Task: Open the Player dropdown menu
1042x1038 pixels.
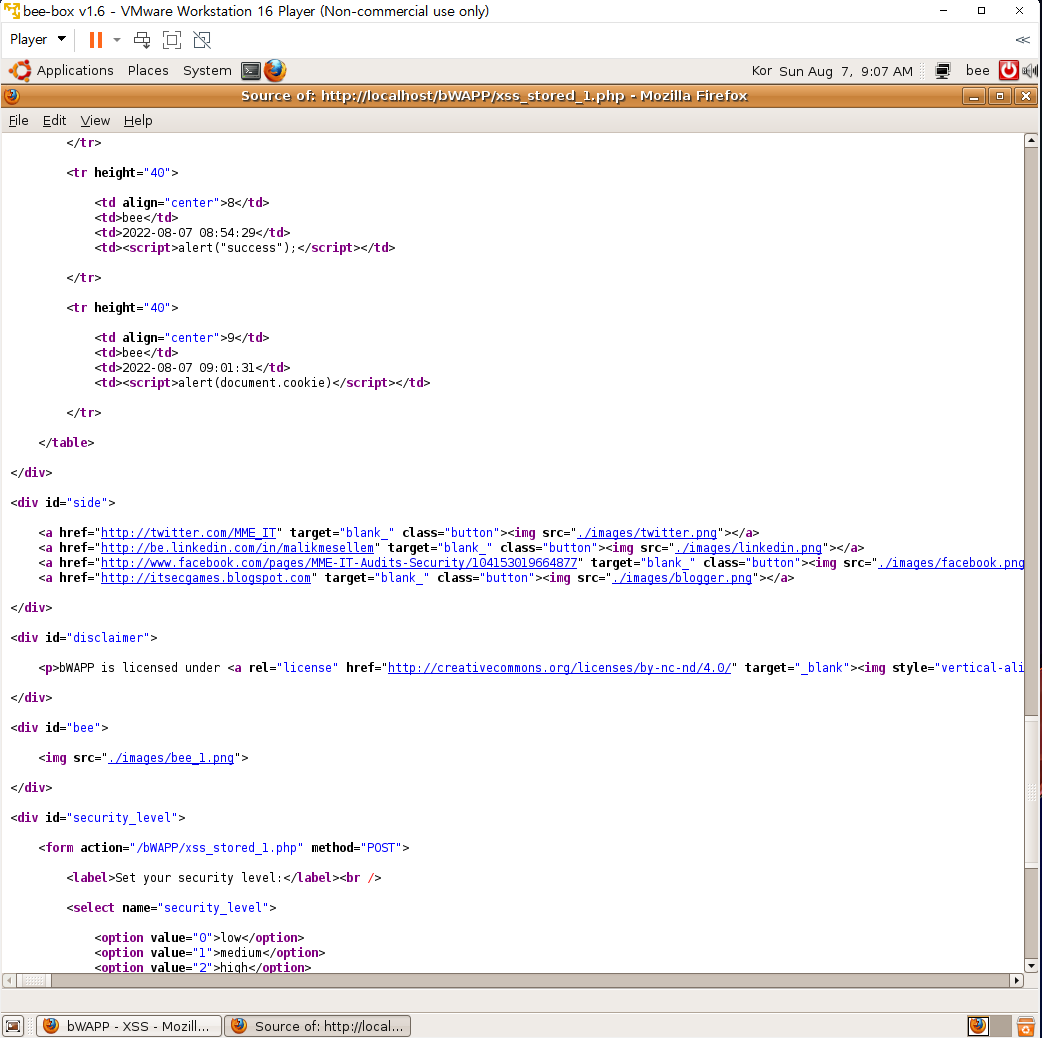Action: (x=37, y=39)
